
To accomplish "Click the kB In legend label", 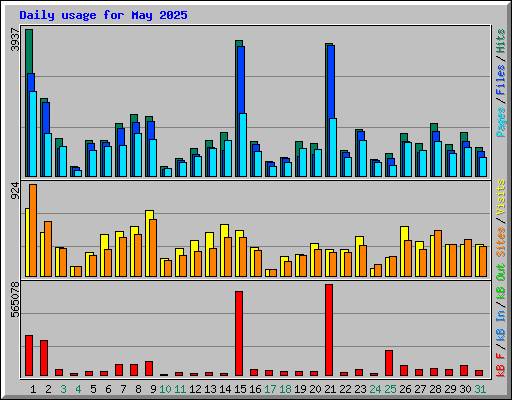I will [501, 325].
